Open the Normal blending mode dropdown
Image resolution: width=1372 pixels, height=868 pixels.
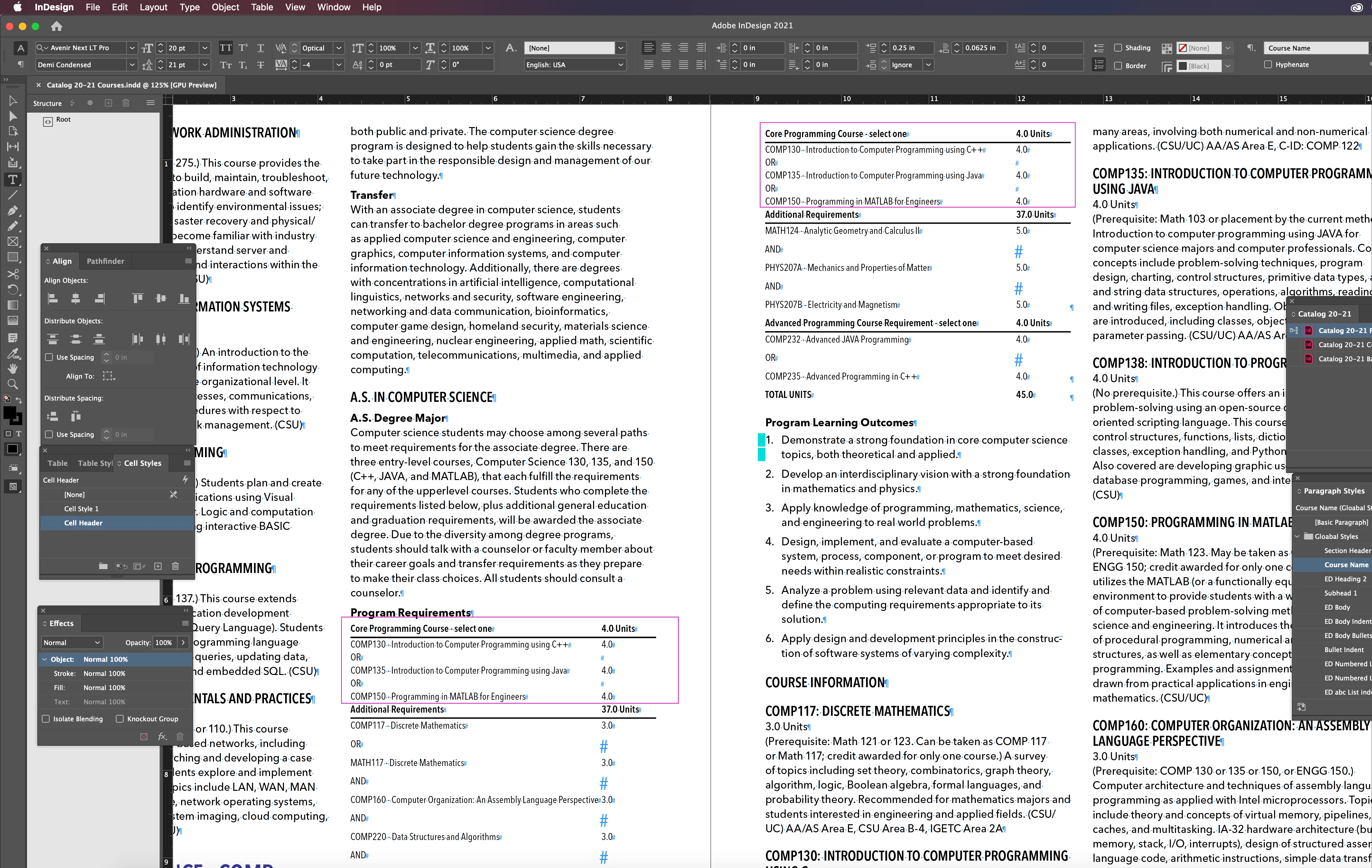pos(72,642)
